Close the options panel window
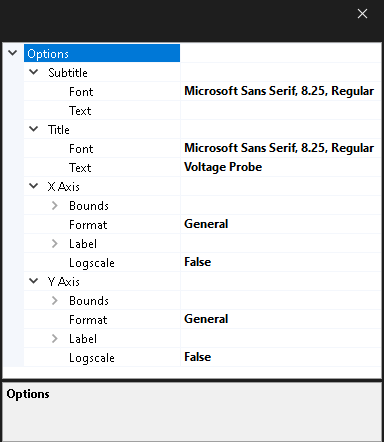The image size is (384, 442). pos(362,14)
